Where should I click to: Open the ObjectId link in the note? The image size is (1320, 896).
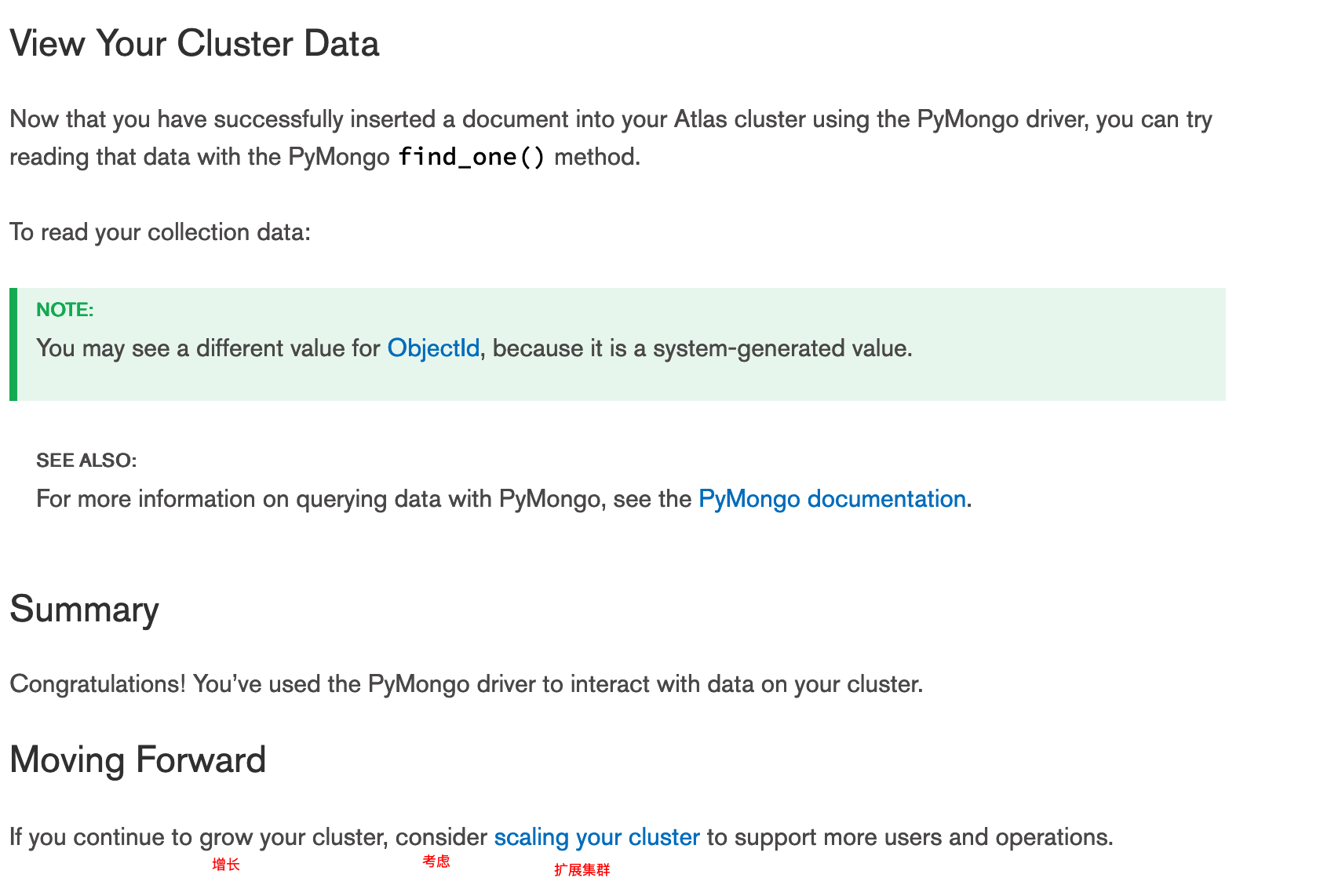pos(433,348)
